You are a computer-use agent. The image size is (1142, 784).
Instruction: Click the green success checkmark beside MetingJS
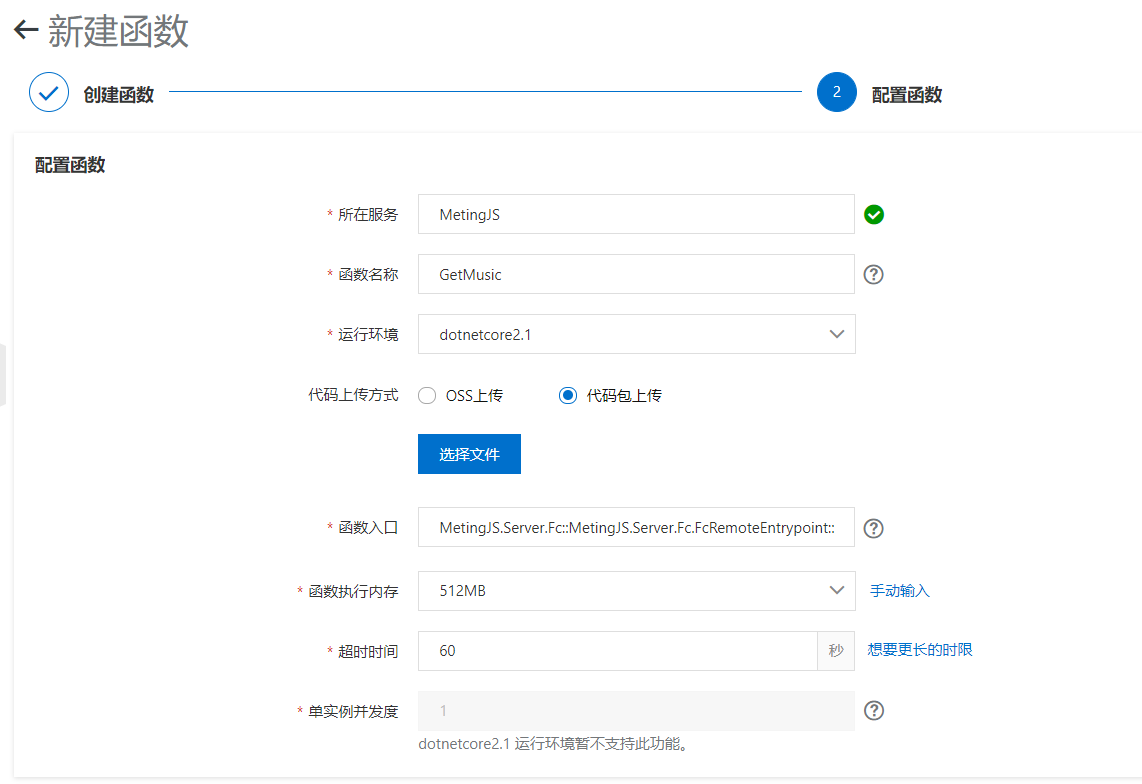[x=874, y=214]
